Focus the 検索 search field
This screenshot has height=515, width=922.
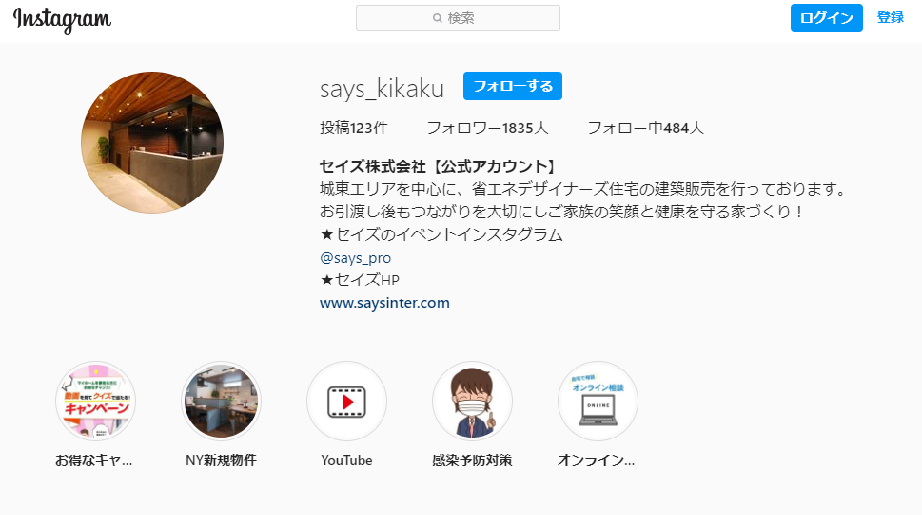pos(457,18)
